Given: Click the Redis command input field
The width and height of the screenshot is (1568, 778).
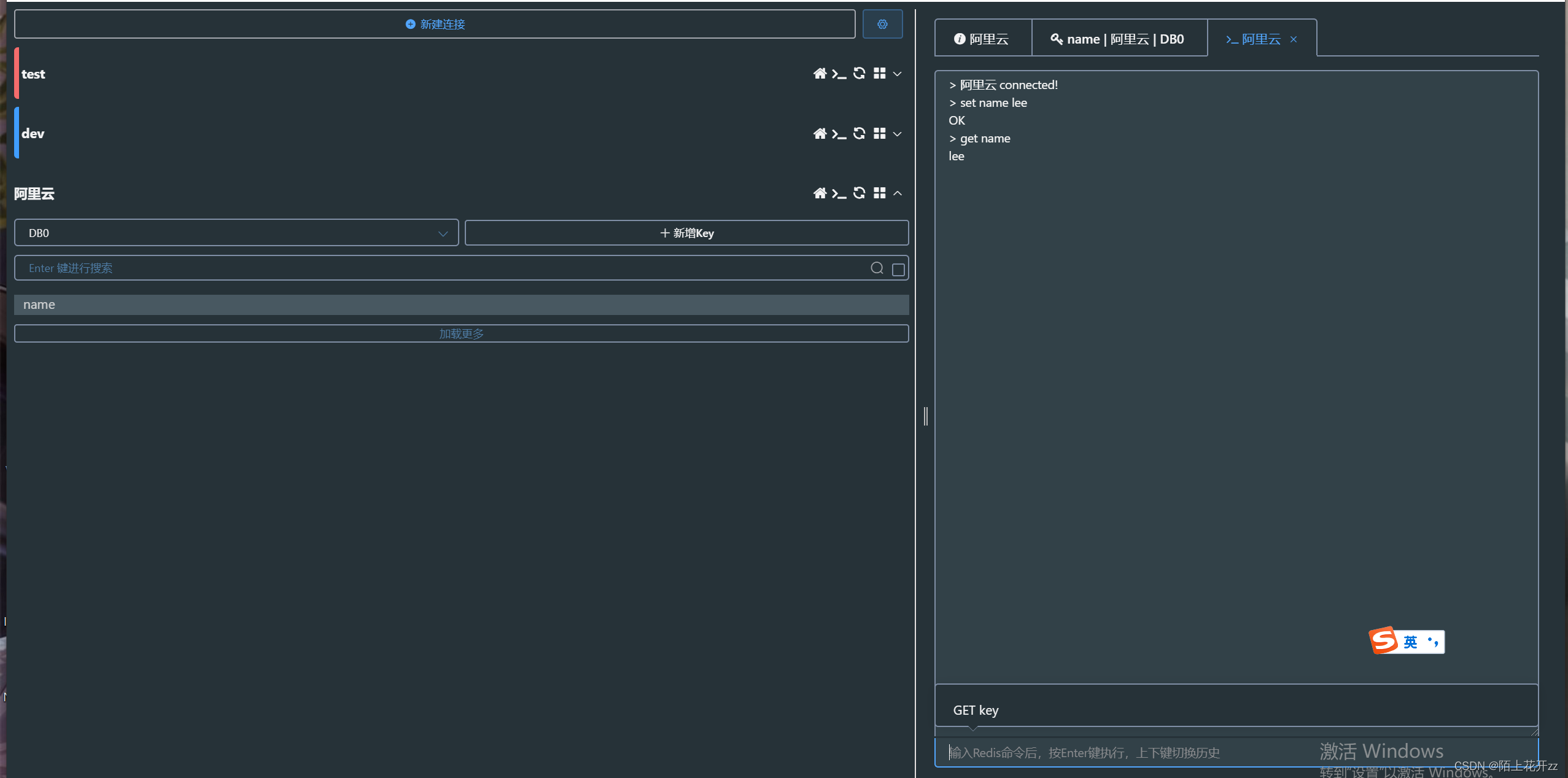Looking at the screenshot, I should 1236,752.
